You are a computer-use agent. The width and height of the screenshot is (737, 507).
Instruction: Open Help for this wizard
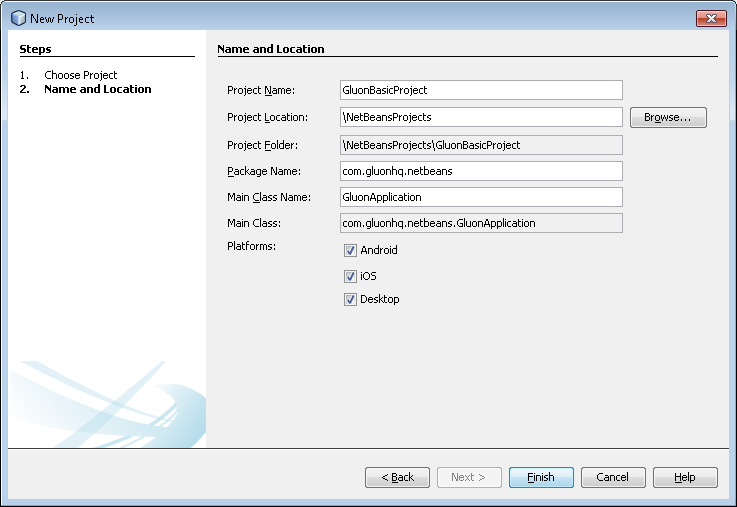click(x=685, y=477)
